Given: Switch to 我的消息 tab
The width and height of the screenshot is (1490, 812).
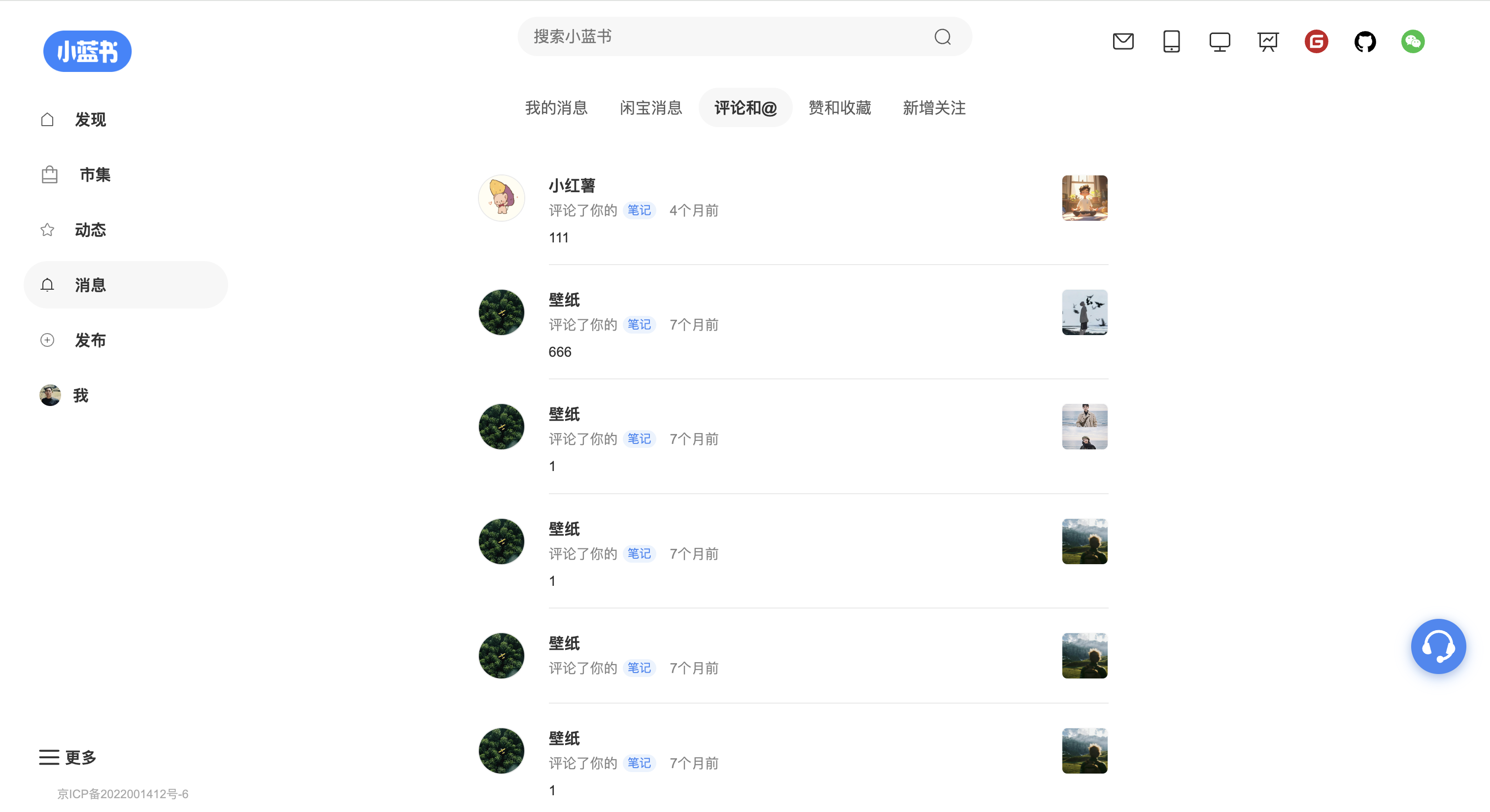Looking at the screenshot, I should (556, 108).
